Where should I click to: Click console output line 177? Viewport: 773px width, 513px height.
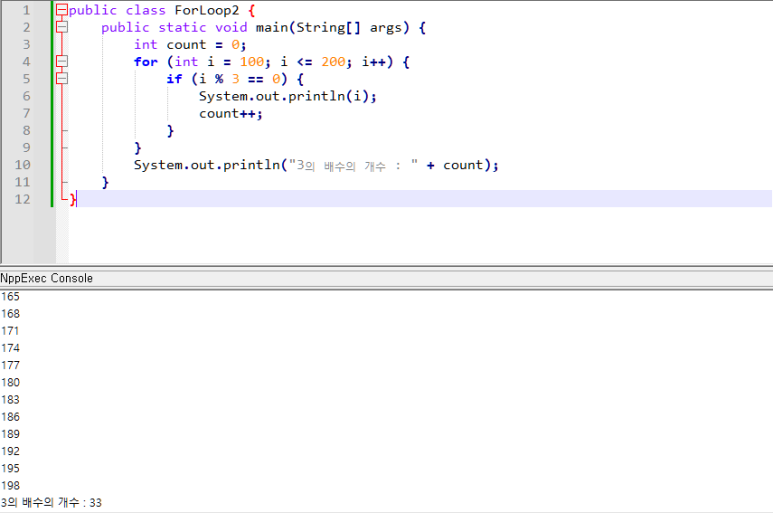coord(10,365)
